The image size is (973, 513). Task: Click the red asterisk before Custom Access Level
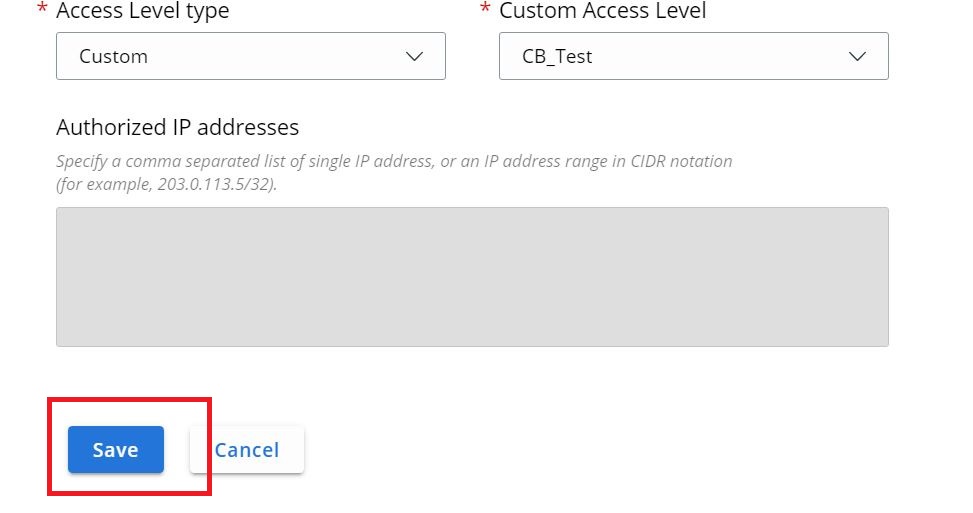pyautogui.click(x=486, y=10)
